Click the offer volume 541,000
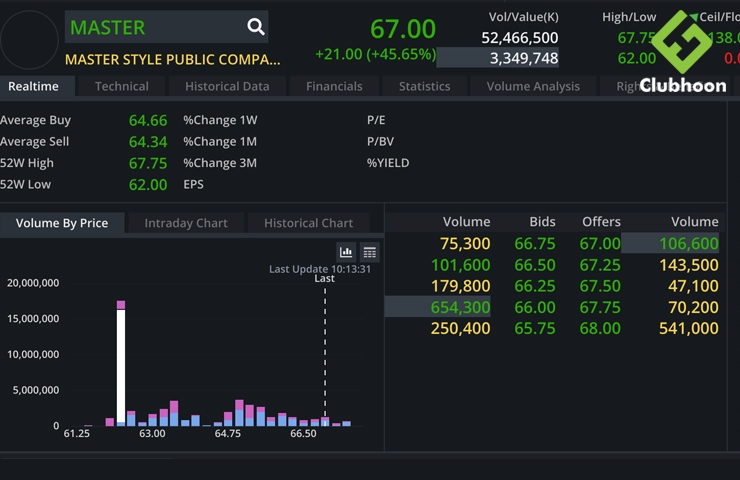 [689, 328]
